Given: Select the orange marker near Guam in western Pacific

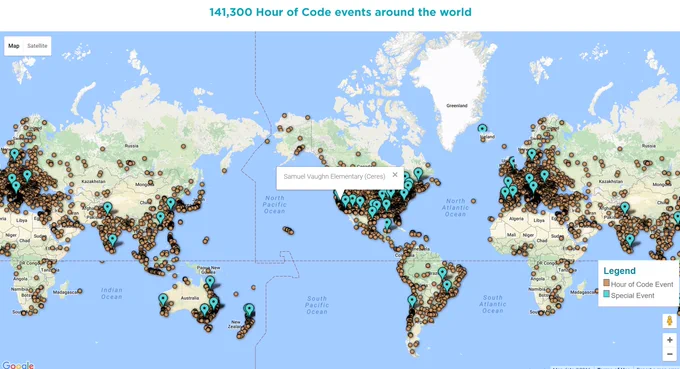Looking at the screenshot, I should [x=206, y=239].
